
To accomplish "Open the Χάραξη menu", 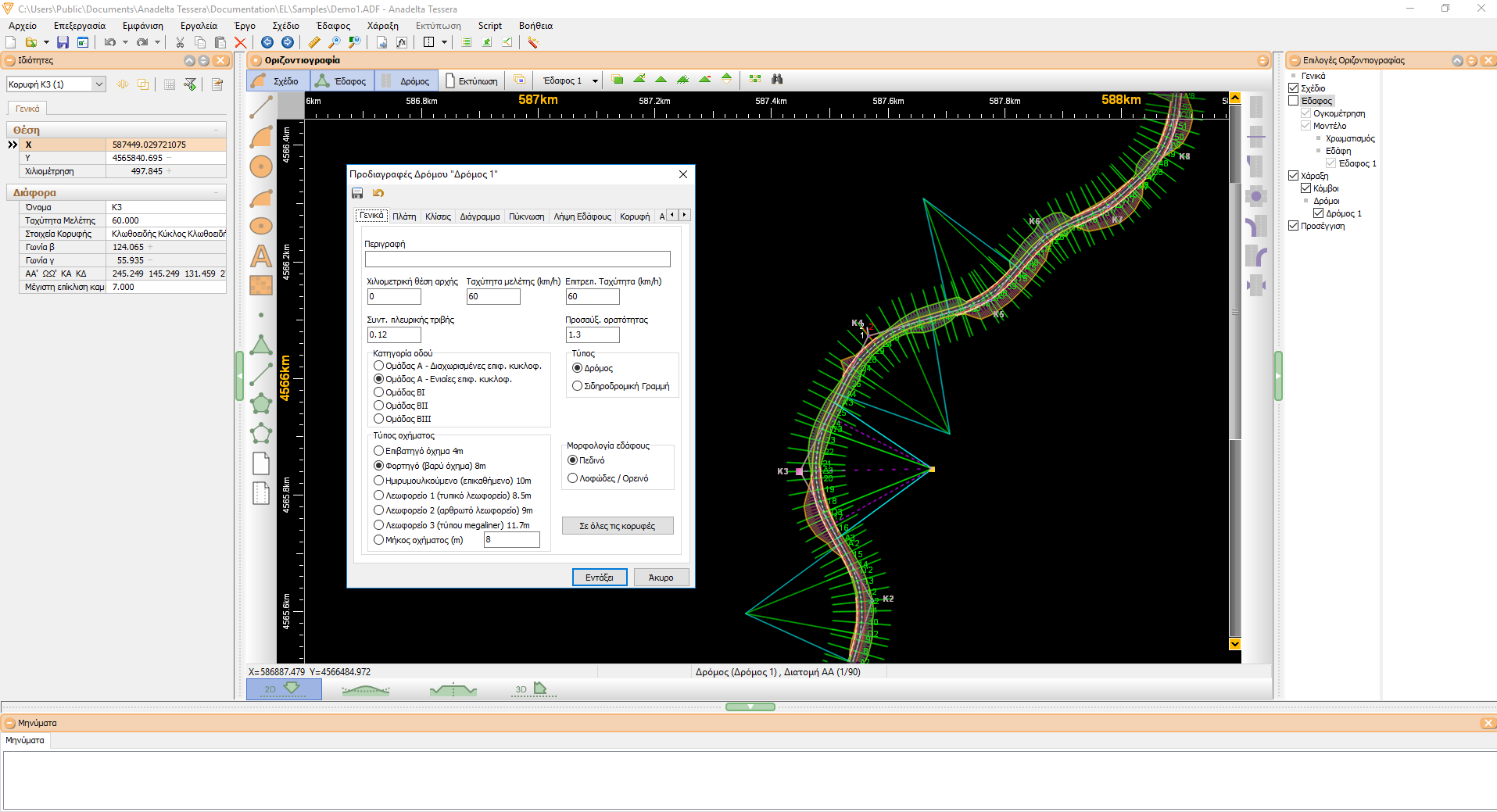I will click(x=383, y=26).
